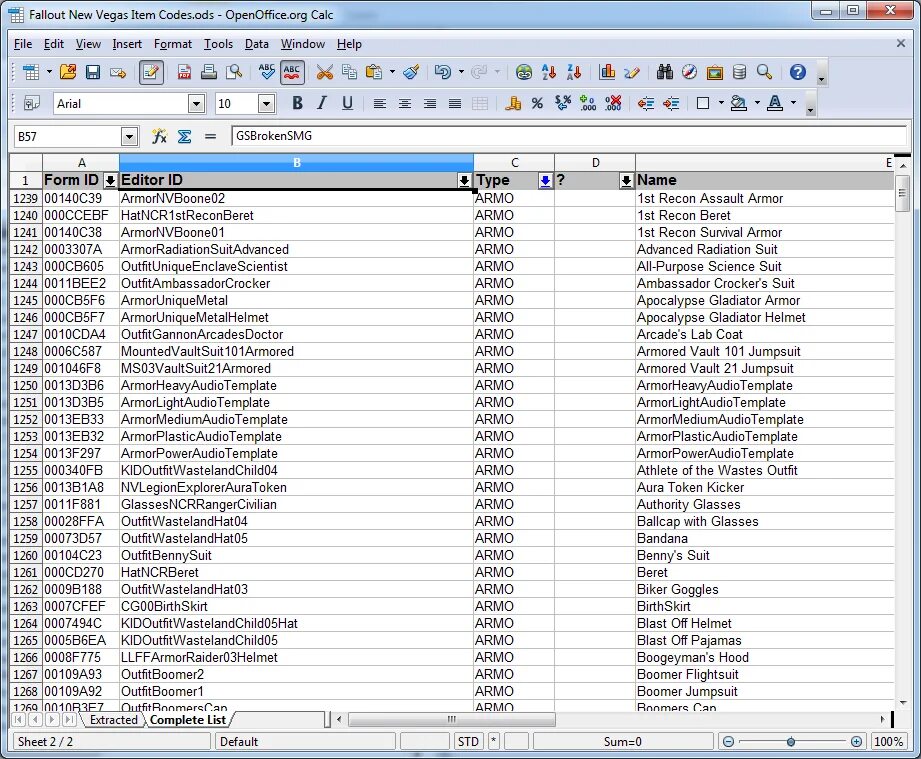
Task: Click the Print File Directly icon
Action: click(209, 72)
